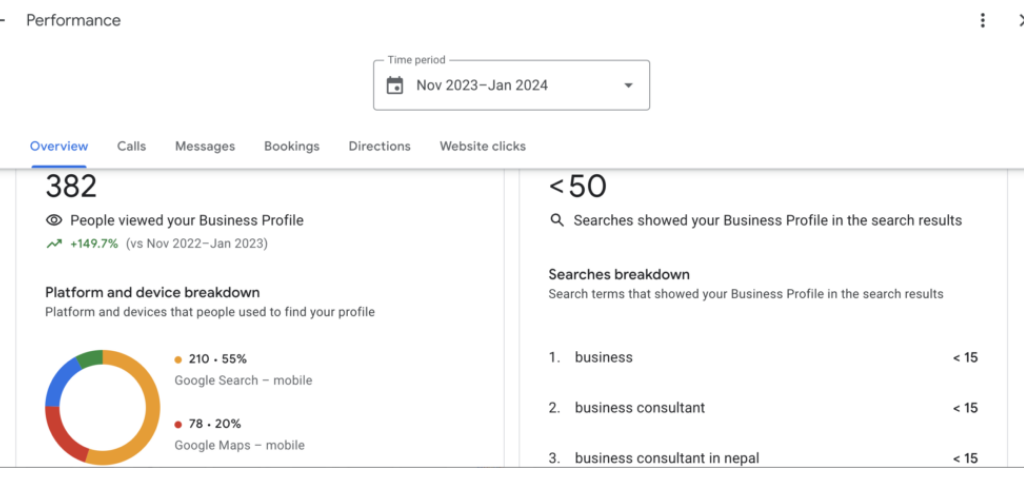Go to the Website clicks tab
Viewport: 1024px width, 478px height.
pyautogui.click(x=482, y=146)
